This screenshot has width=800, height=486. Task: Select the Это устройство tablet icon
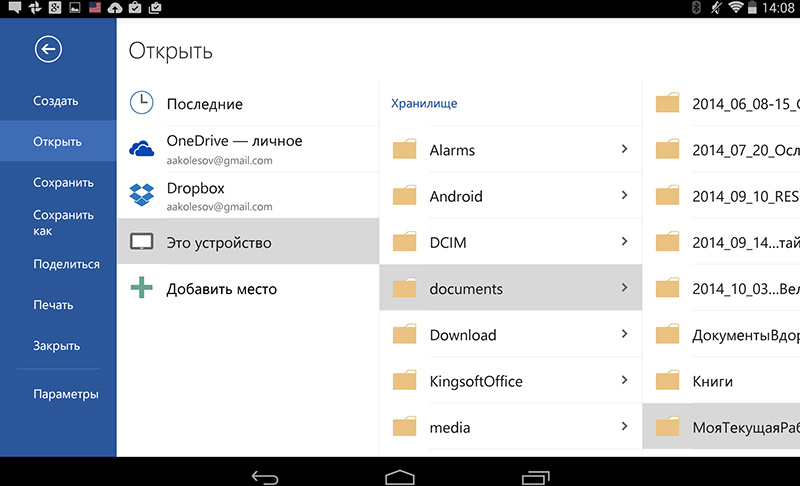coord(142,243)
